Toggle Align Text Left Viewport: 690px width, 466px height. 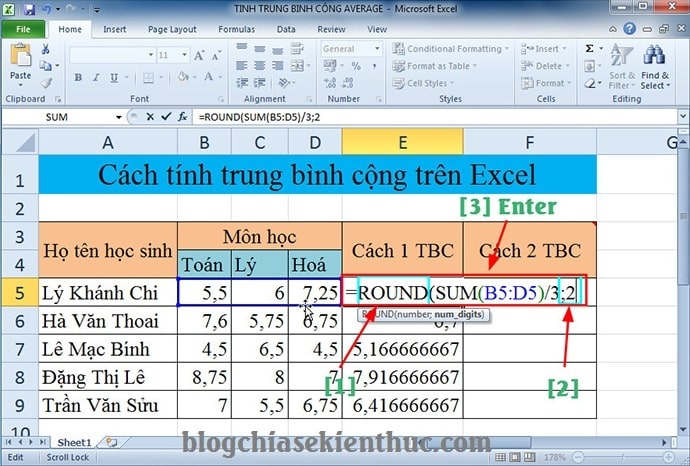[x=241, y=66]
